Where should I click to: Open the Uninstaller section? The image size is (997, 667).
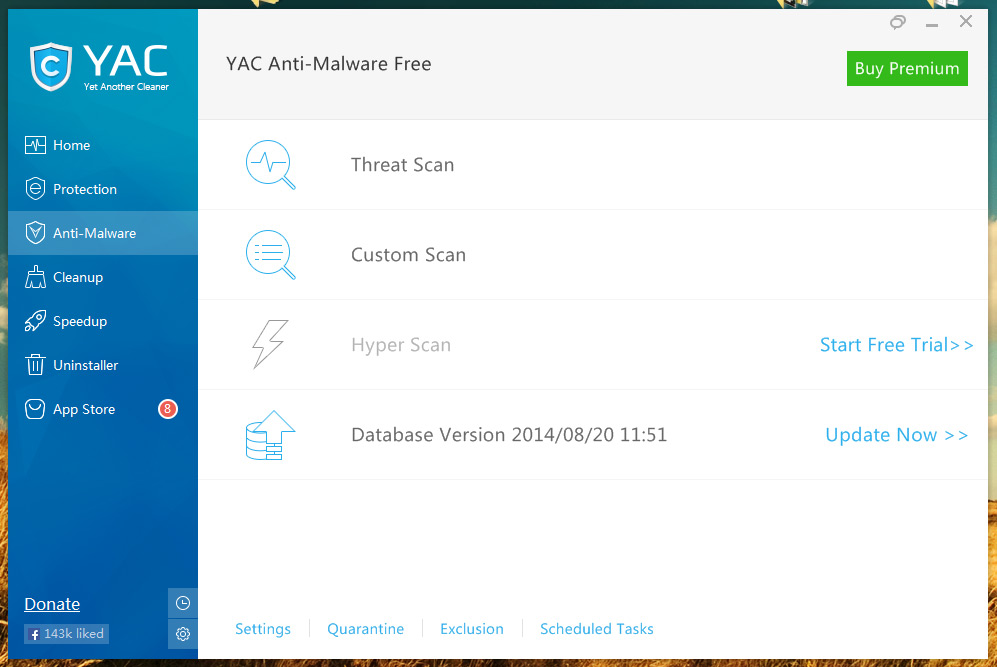pyautogui.click(x=103, y=365)
